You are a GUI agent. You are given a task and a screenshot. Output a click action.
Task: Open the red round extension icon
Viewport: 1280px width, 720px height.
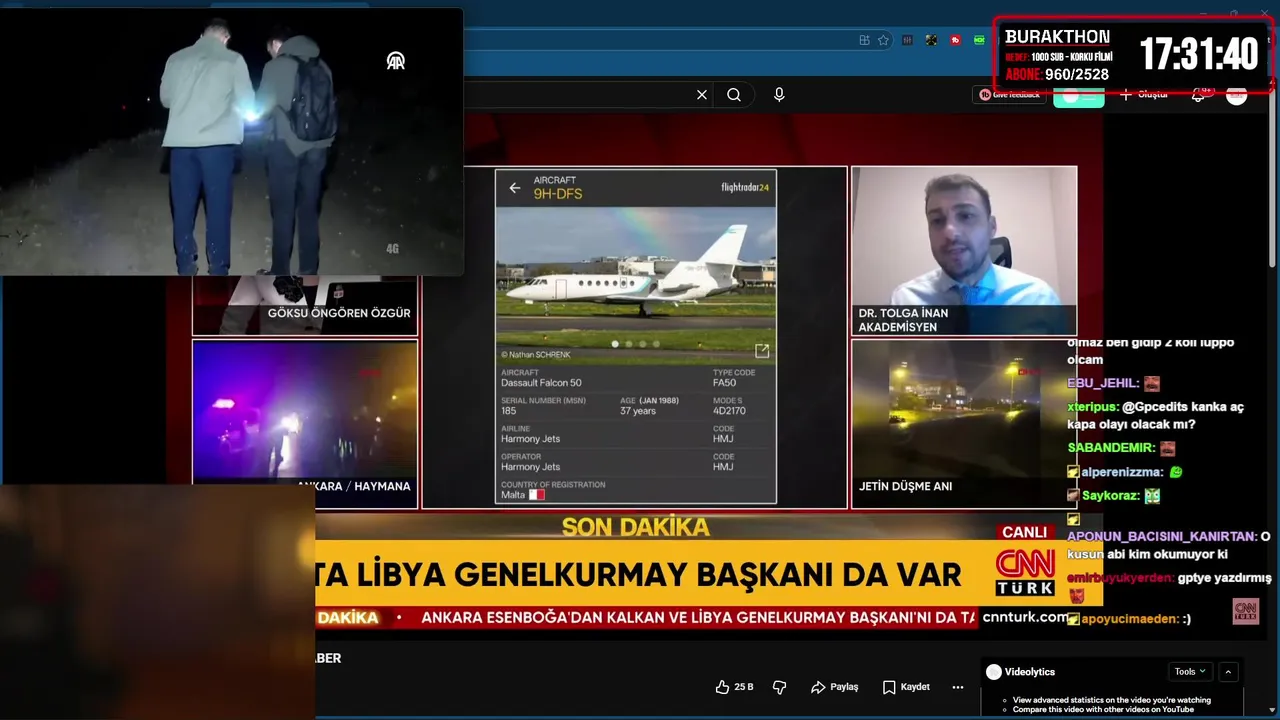point(955,40)
